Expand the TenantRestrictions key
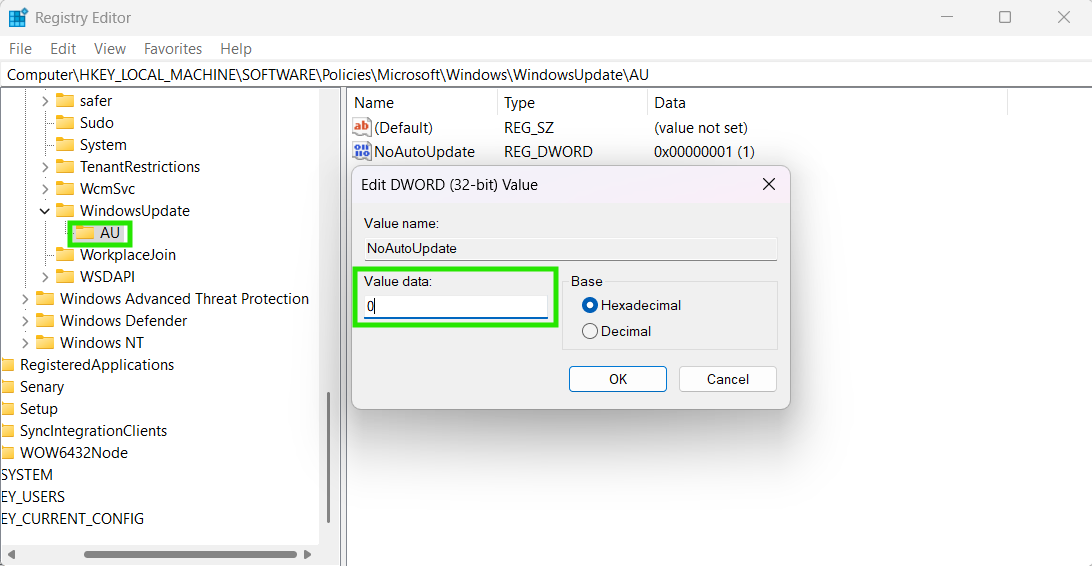1092x566 pixels. (45, 167)
